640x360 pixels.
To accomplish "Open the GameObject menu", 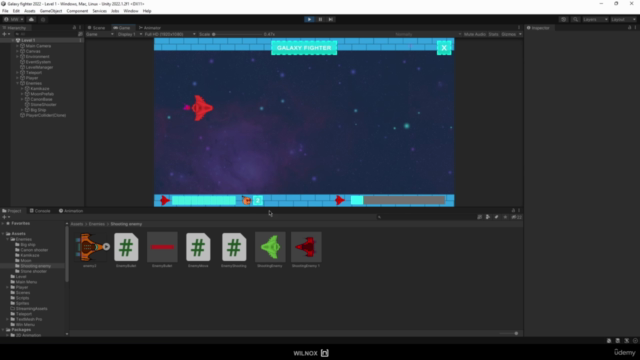I will point(51,11).
